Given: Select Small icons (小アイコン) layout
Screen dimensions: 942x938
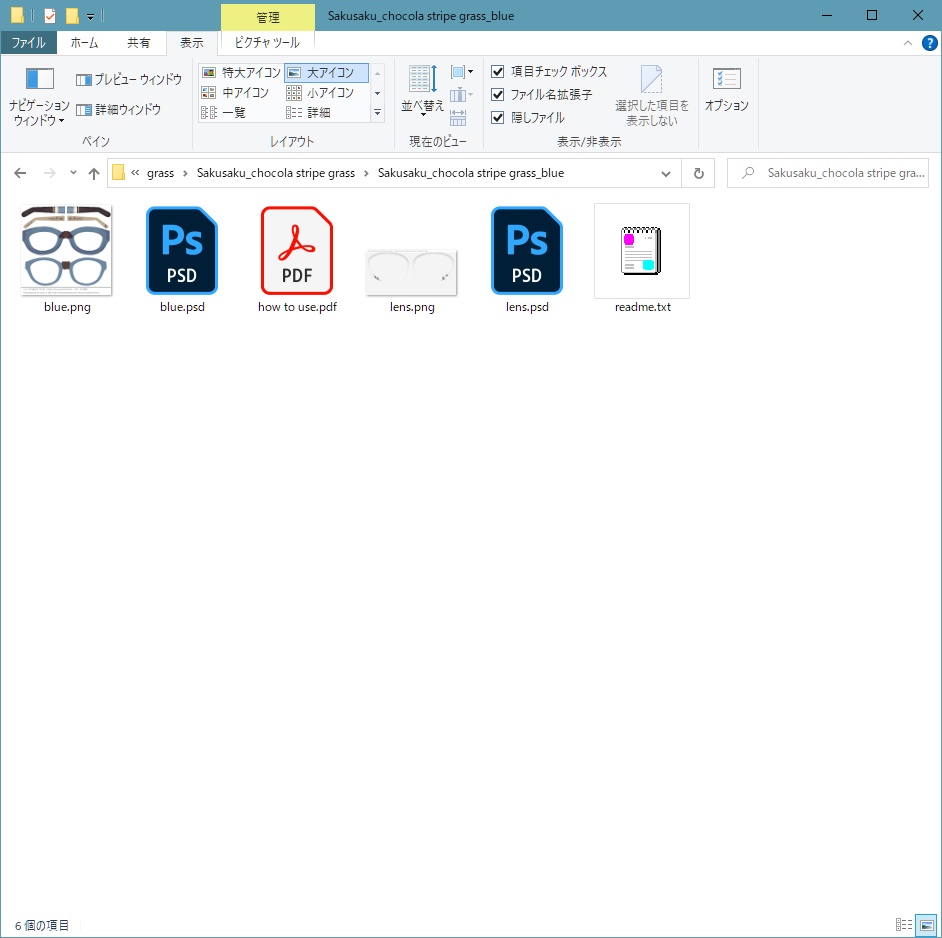Looking at the screenshot, I should [320, 93].
